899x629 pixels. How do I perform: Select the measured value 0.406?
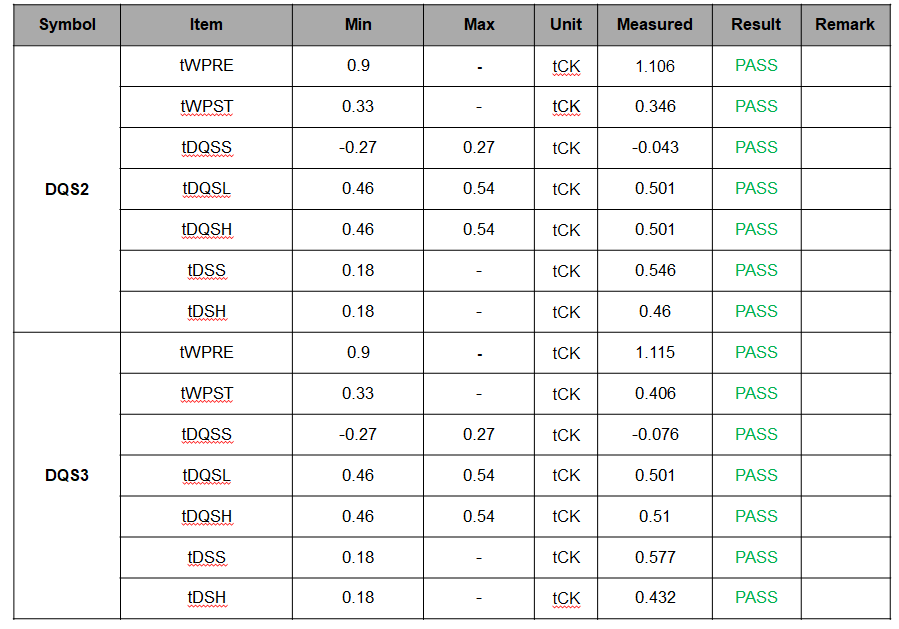[x=655, y=394]
